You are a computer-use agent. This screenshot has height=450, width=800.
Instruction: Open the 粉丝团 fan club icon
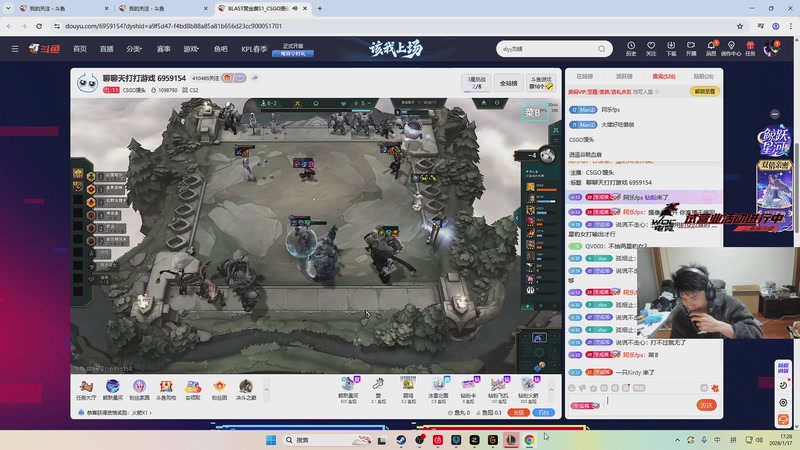pos(219,390)
